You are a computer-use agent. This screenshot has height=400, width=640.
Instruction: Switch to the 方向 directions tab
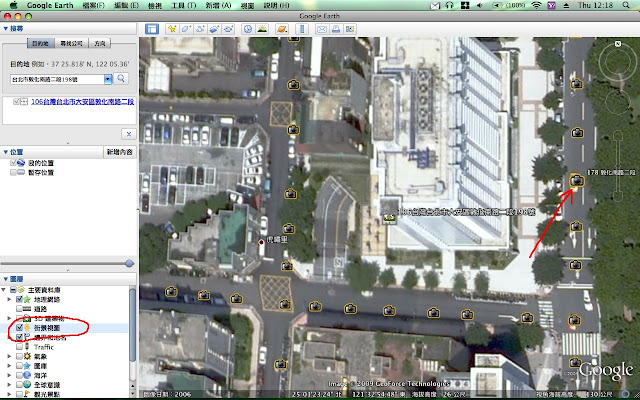point(100,43)
